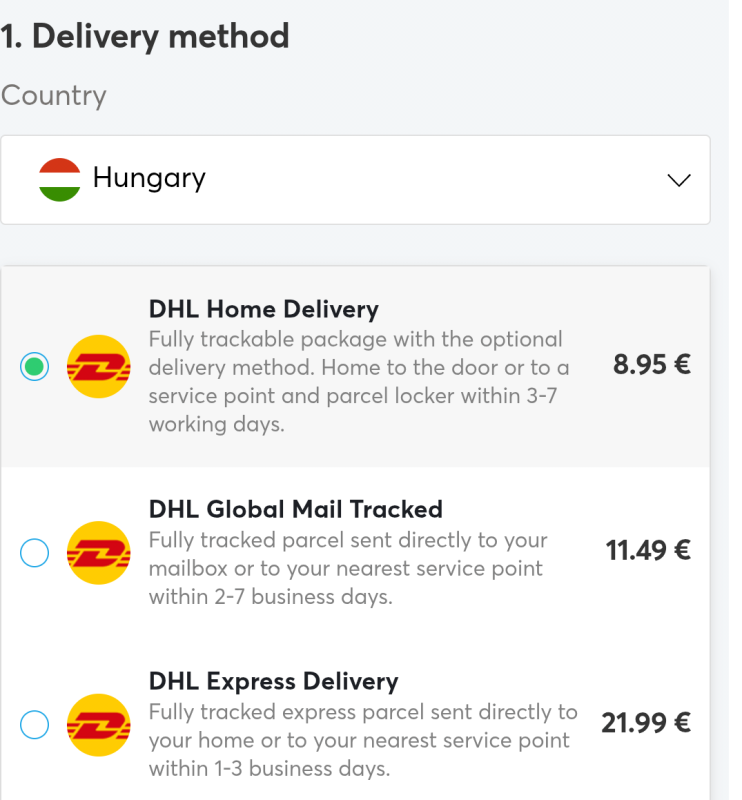This screenshot has width=742, height=800.
Task: Click the Express Delivery description text
Action: [x=363, y=740]
